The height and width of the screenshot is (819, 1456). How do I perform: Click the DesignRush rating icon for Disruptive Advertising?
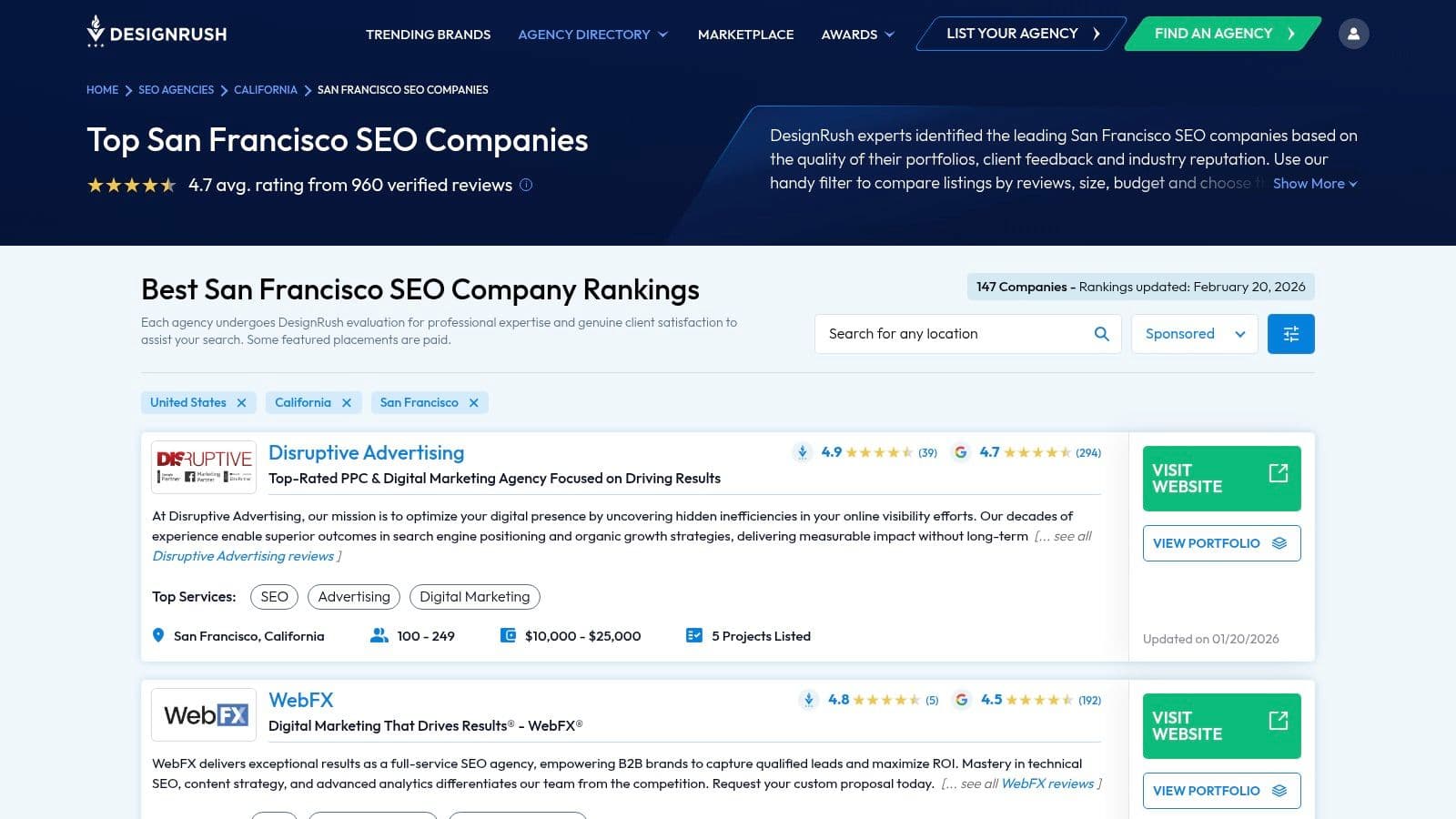803,452
